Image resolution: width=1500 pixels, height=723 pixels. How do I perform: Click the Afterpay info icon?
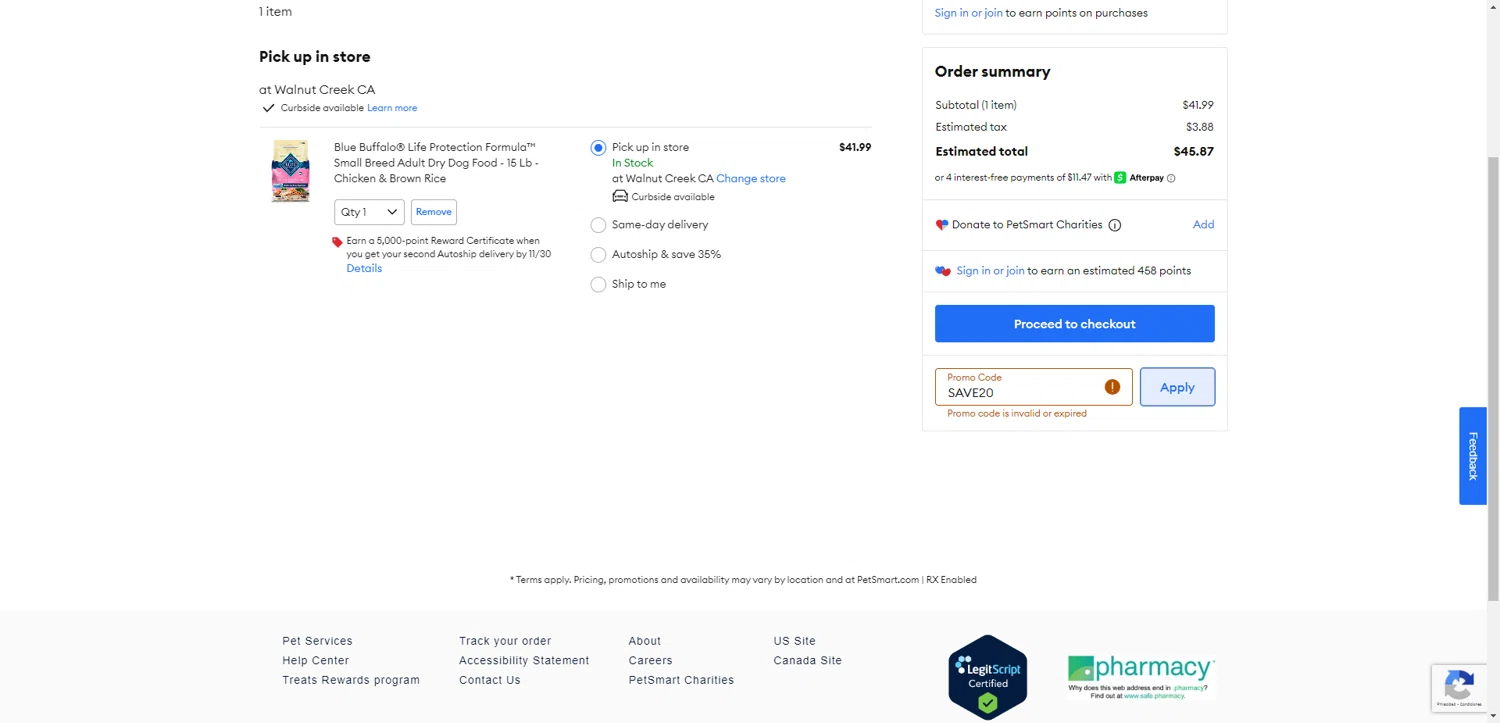(1171, 178)
